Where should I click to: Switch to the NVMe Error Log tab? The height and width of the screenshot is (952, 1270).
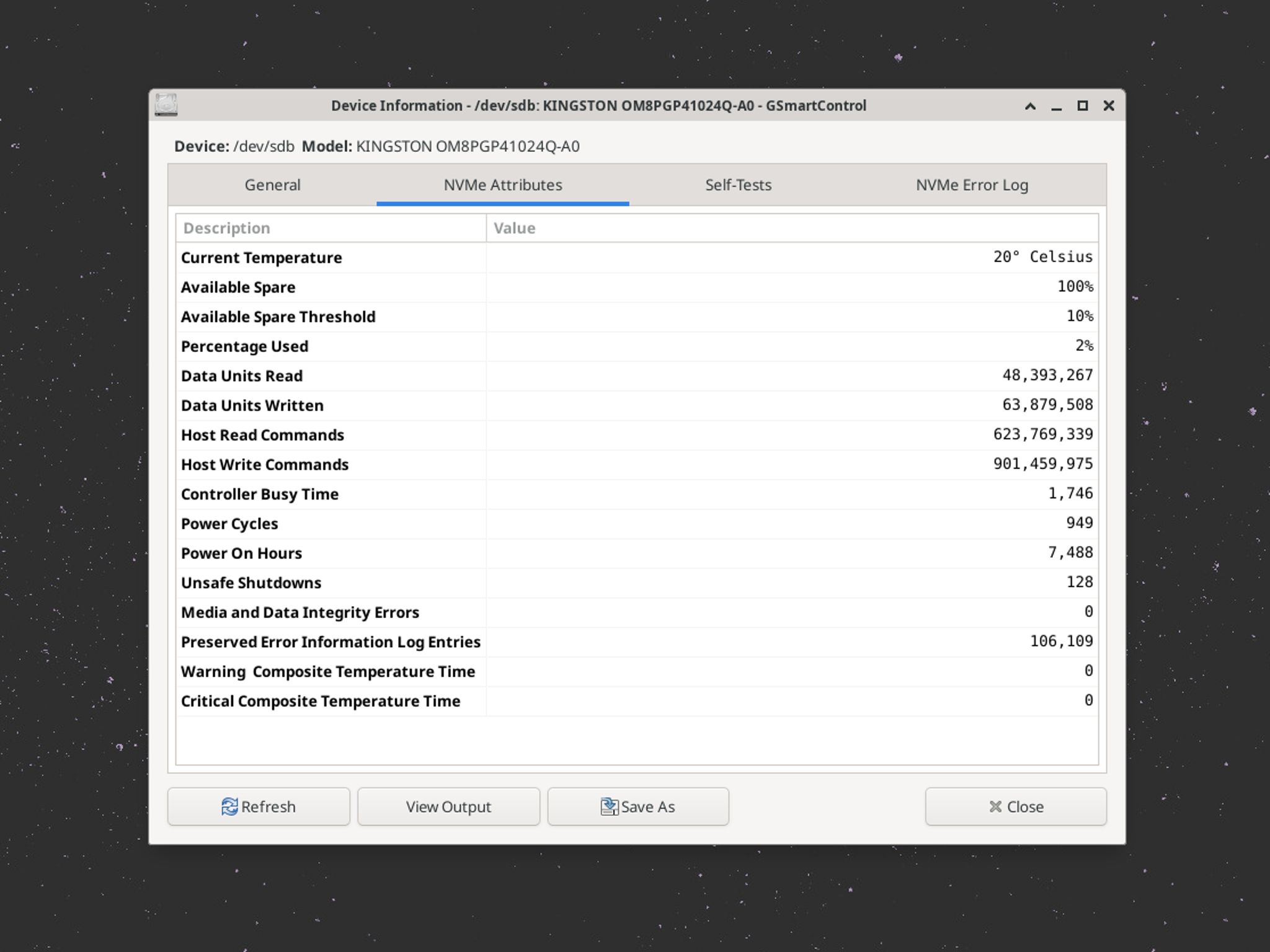coord(972,185)
